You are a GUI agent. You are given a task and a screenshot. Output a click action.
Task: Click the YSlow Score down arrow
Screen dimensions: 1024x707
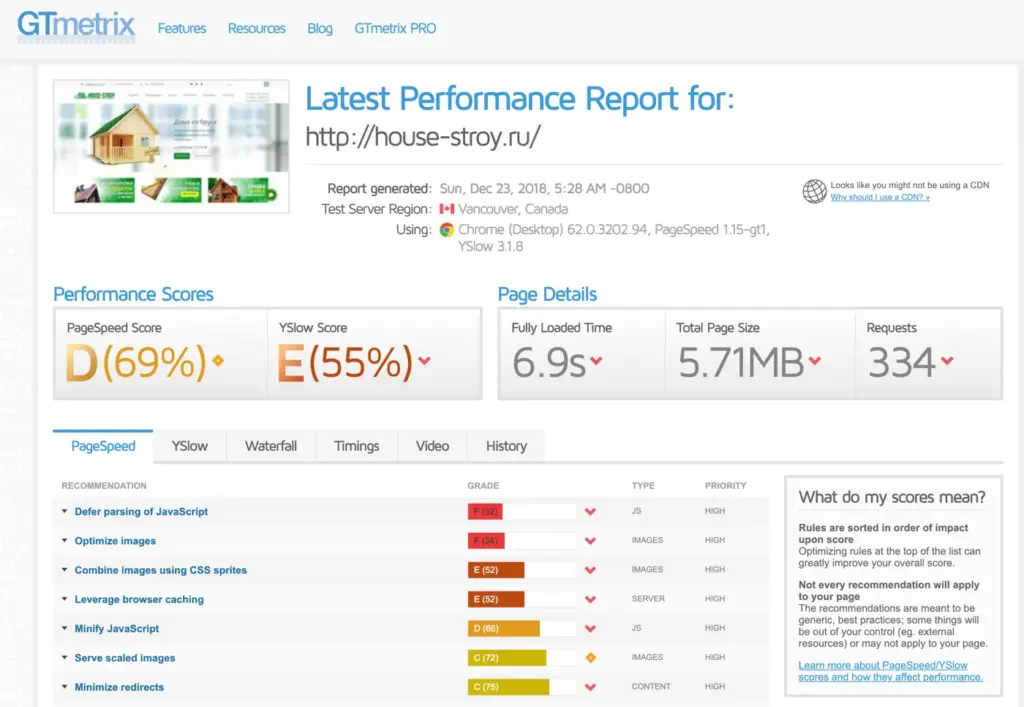pyautogui.click(x=424, y=360)
